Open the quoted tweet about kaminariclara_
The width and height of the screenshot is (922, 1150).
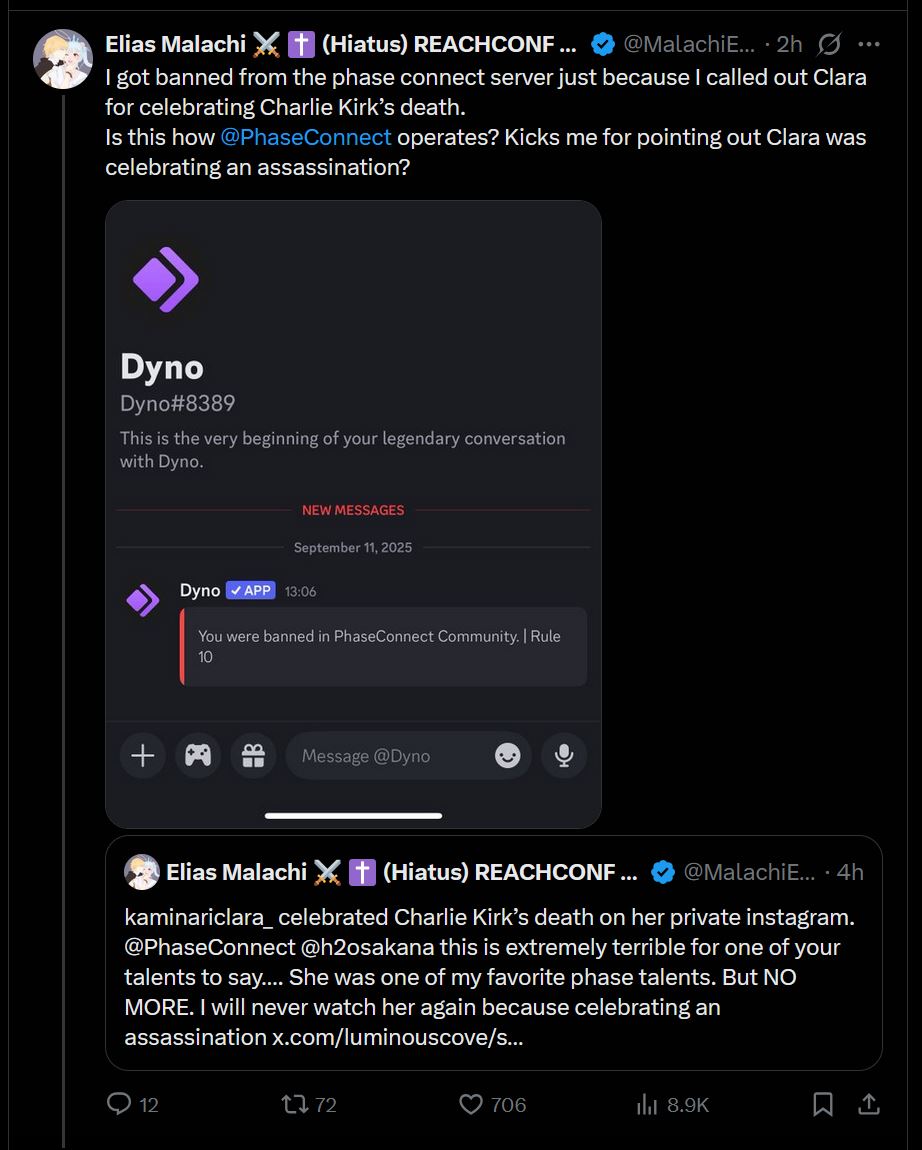pos(493,975)
